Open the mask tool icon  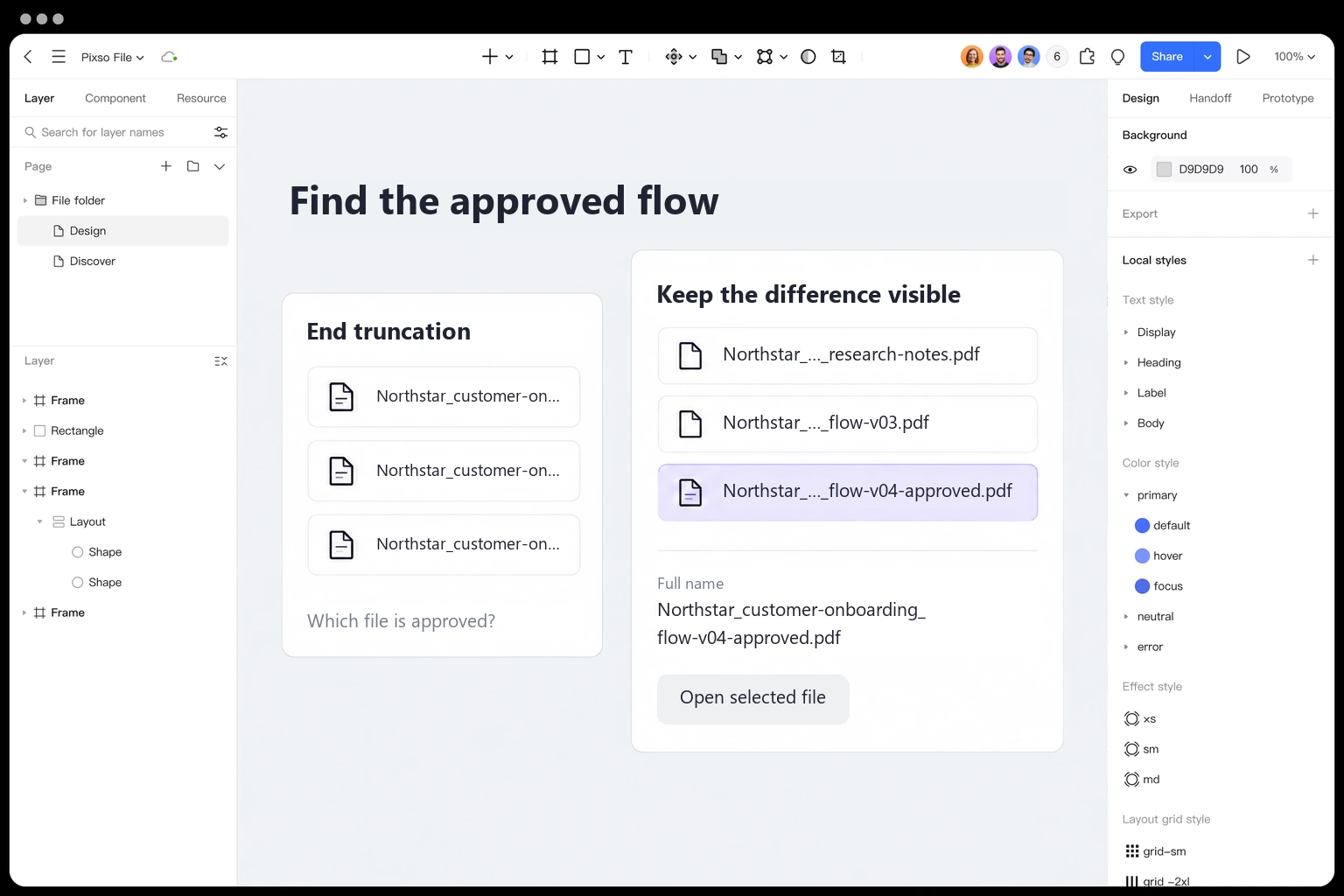808,57
